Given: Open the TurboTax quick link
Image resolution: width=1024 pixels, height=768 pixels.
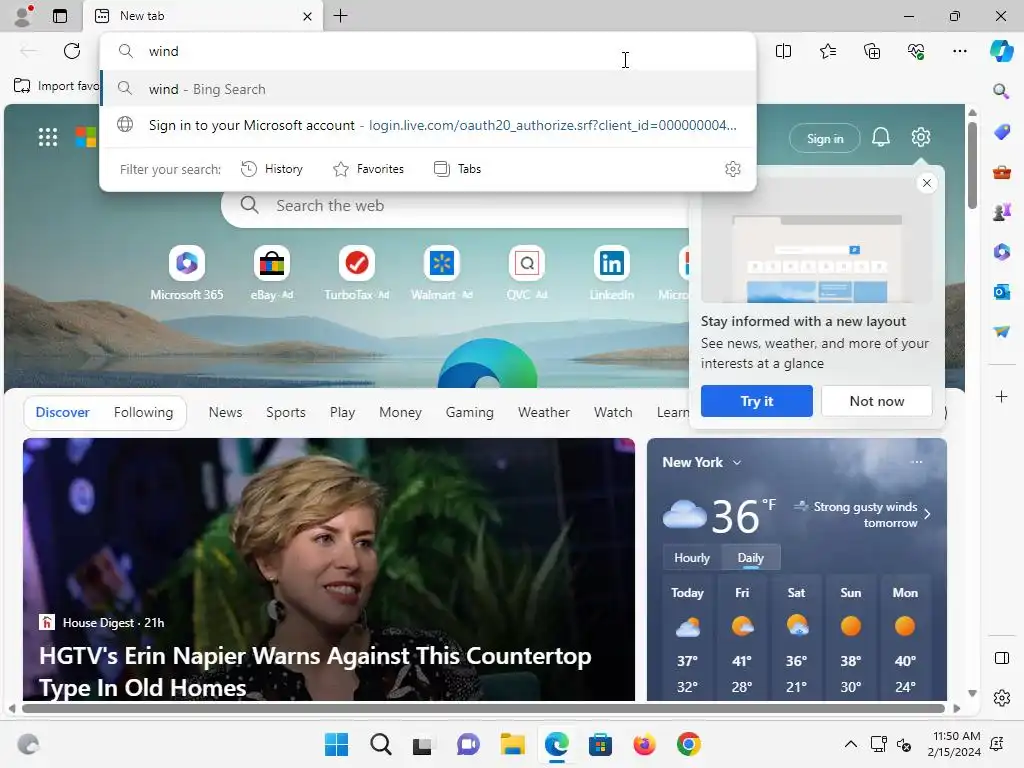Looking at the screenshot, I should [357, 273].
